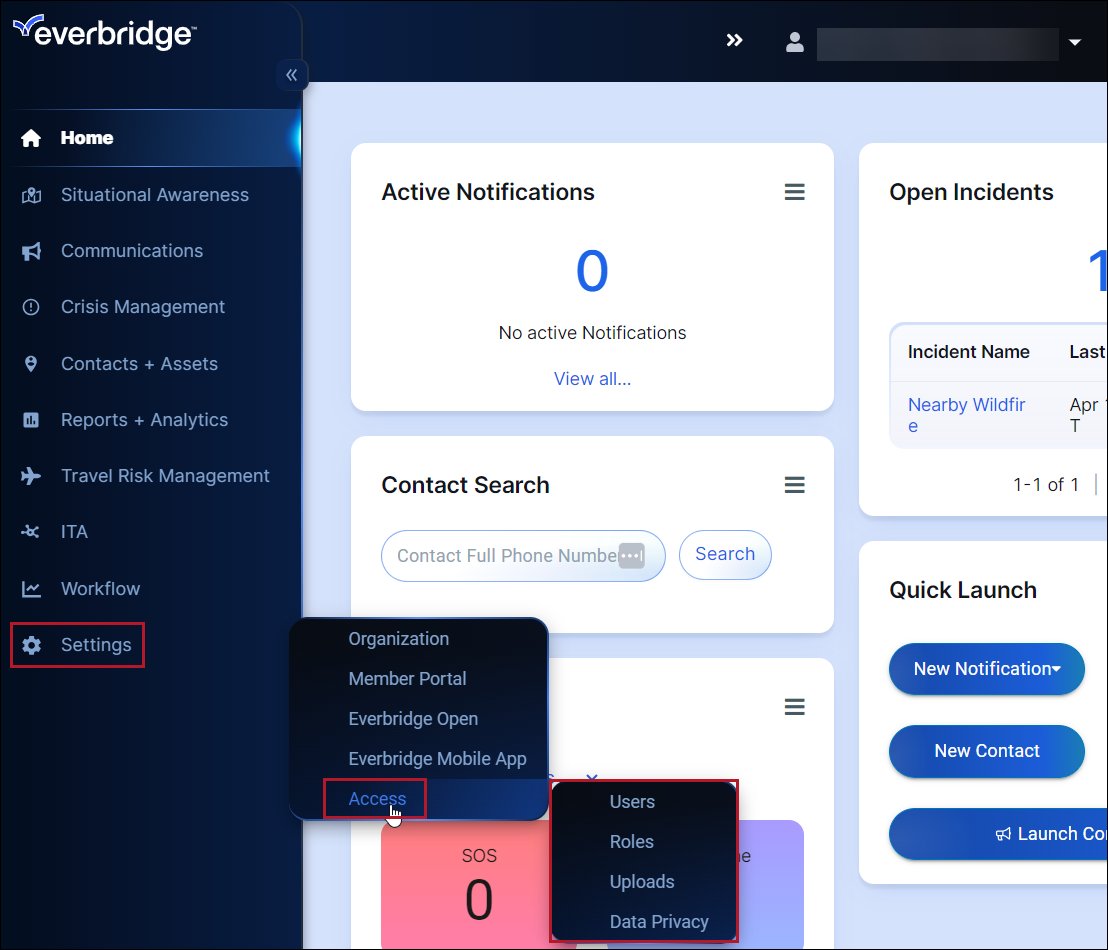This screenshot has width=1108, height=950.
Task: Click the Reports + Analytics chart icon
Action: click(31, 420)
